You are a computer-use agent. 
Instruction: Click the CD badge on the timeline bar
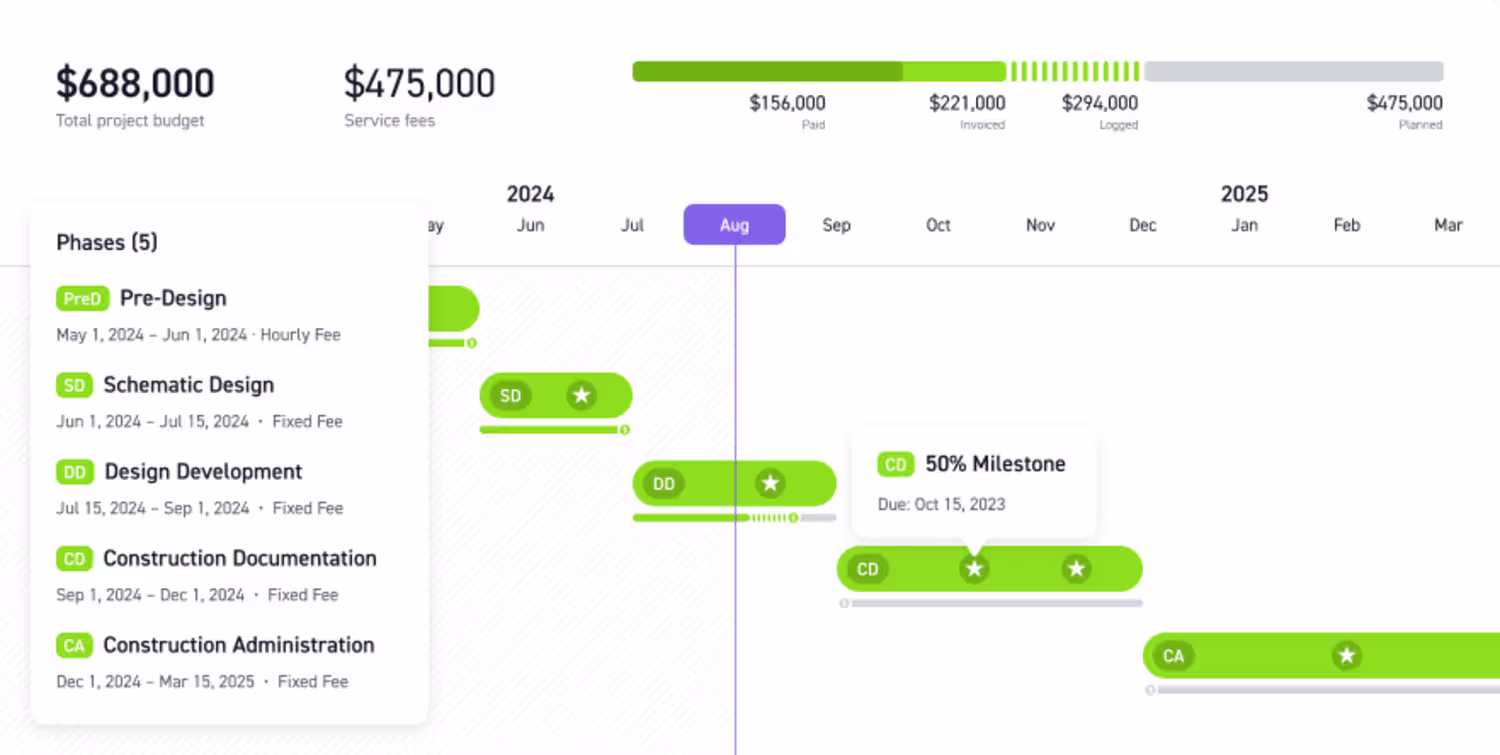click(x=868, y=569)
